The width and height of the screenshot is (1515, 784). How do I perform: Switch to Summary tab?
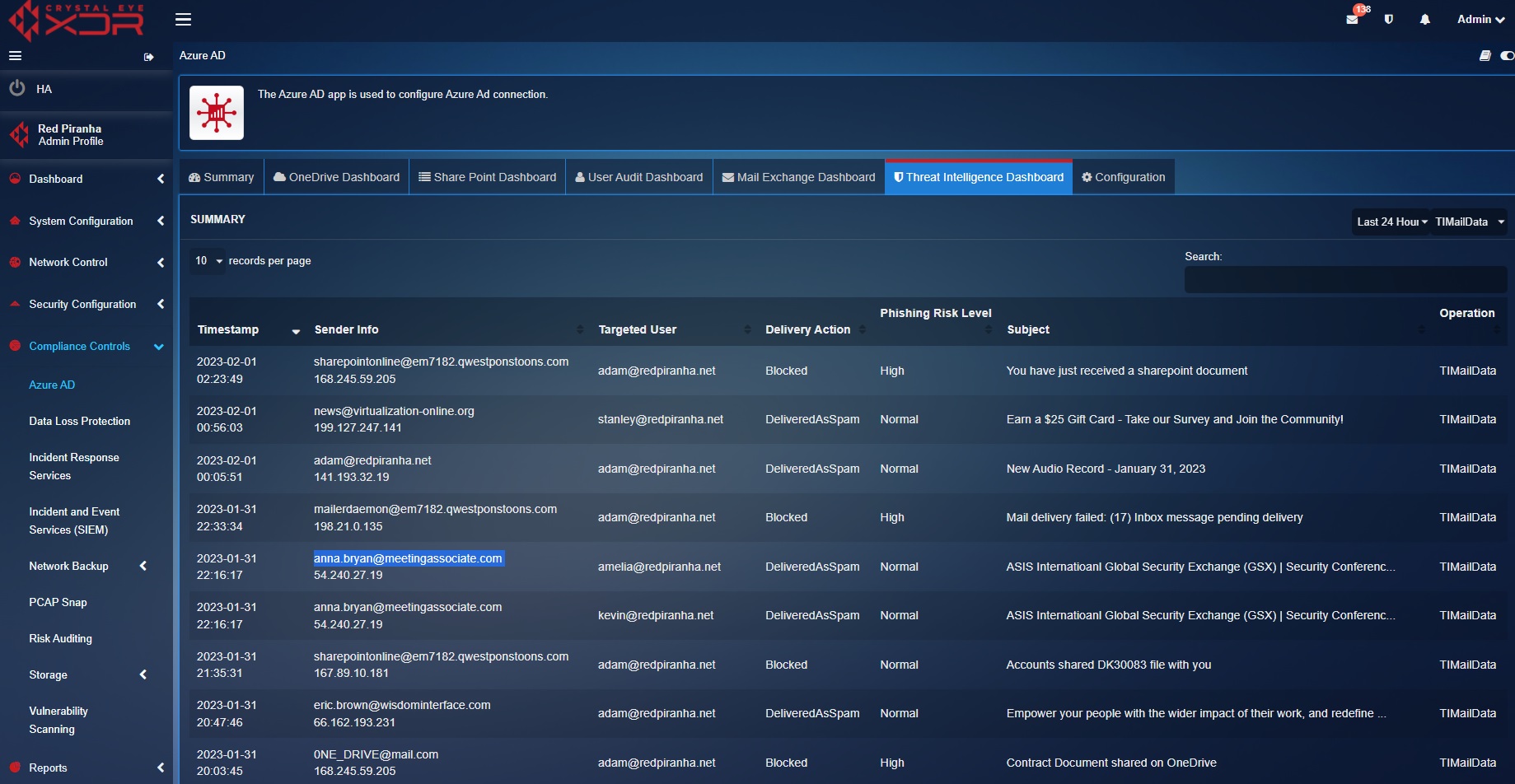[x=222, y=177]
